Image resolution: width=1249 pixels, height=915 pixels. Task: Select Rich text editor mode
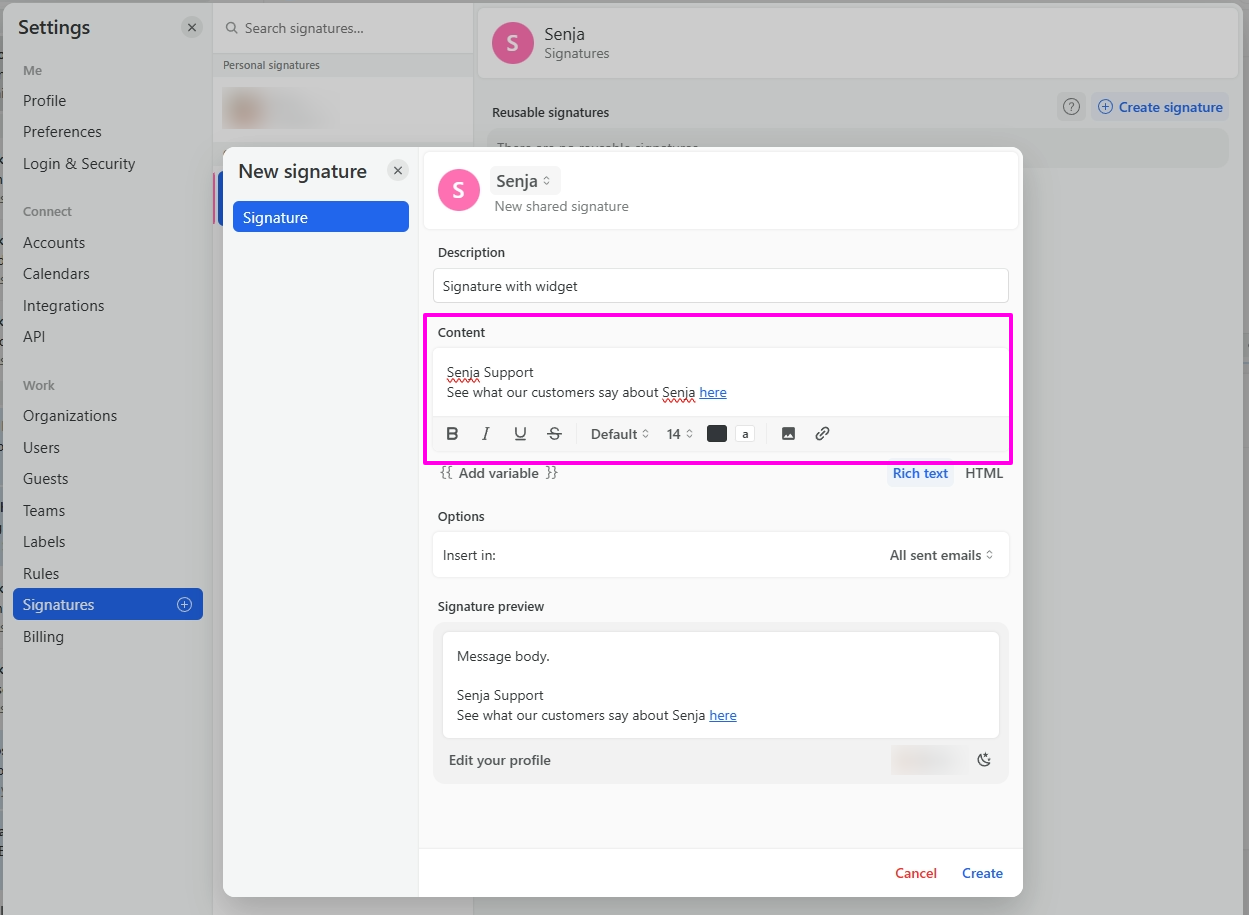coord(920,474)
